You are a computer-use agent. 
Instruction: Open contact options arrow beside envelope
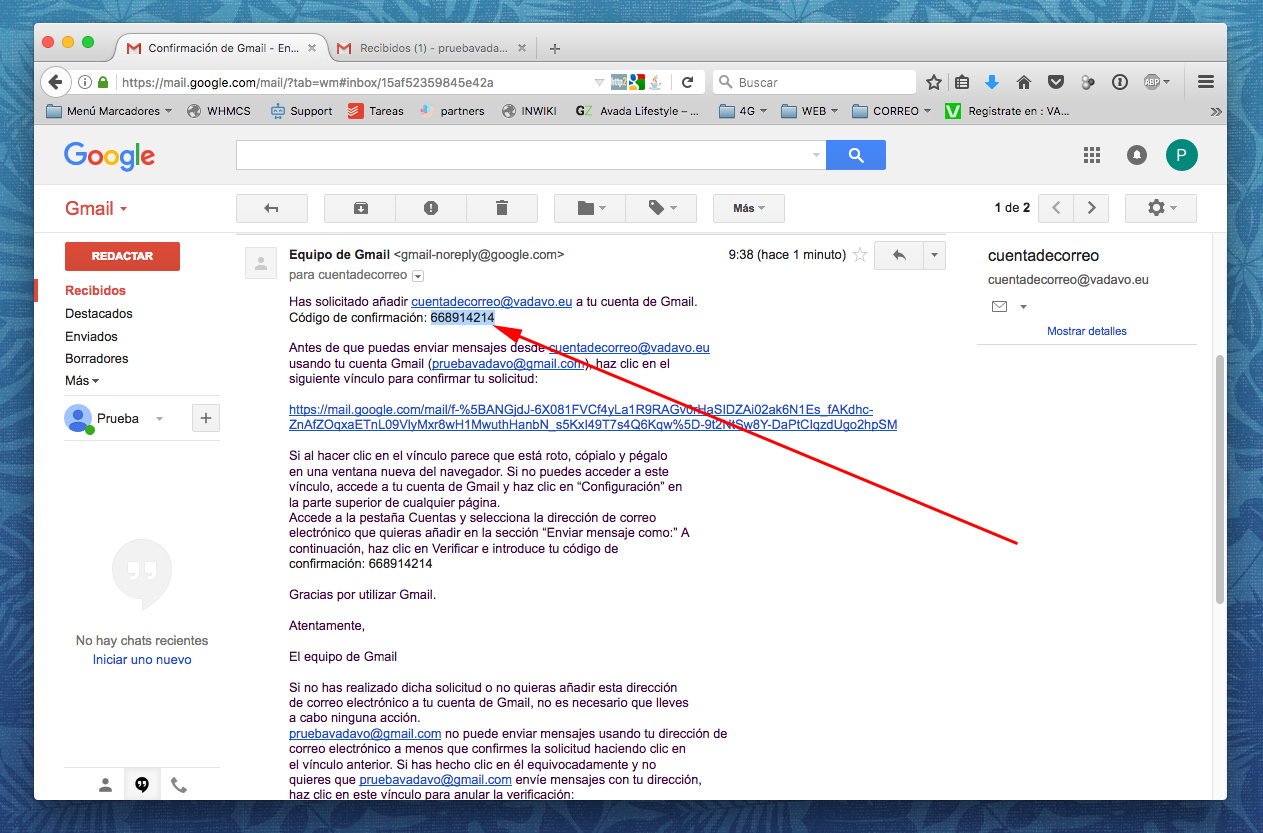coord(1023,306)
